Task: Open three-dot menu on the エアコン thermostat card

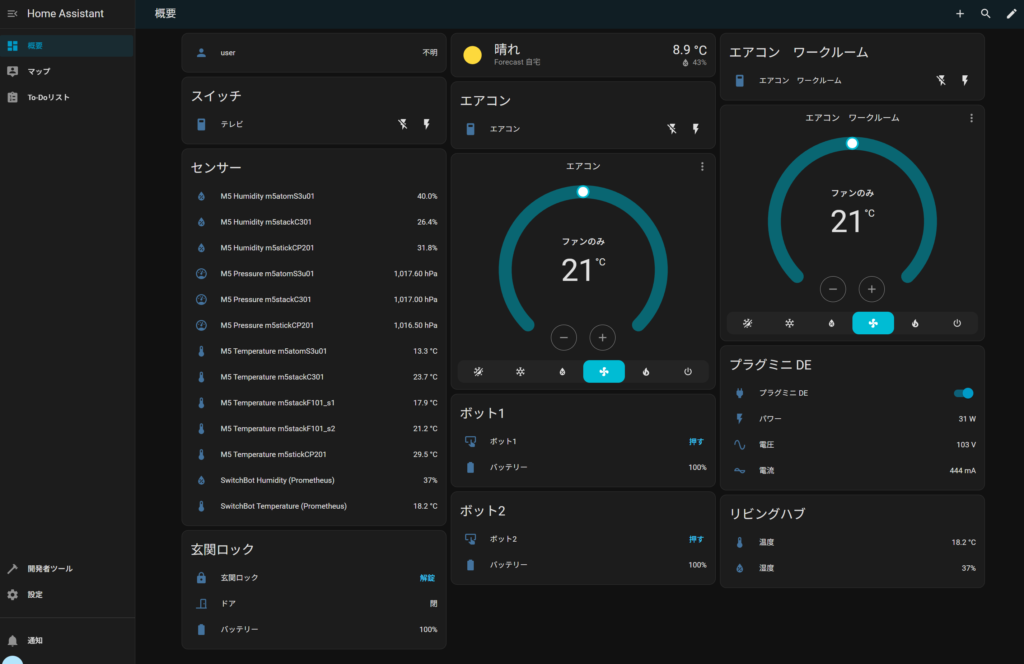Action: click(702, 166)
